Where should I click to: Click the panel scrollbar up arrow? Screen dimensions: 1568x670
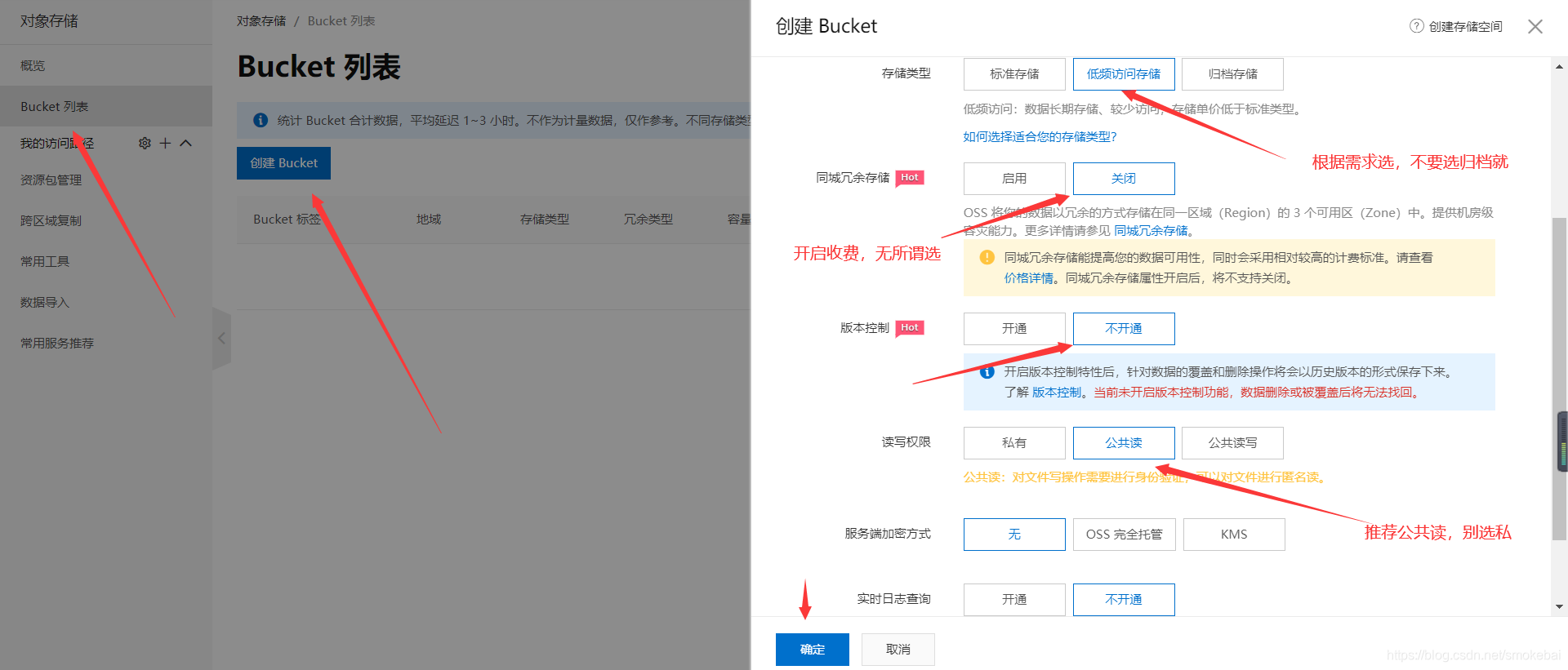coord(1560,67)
